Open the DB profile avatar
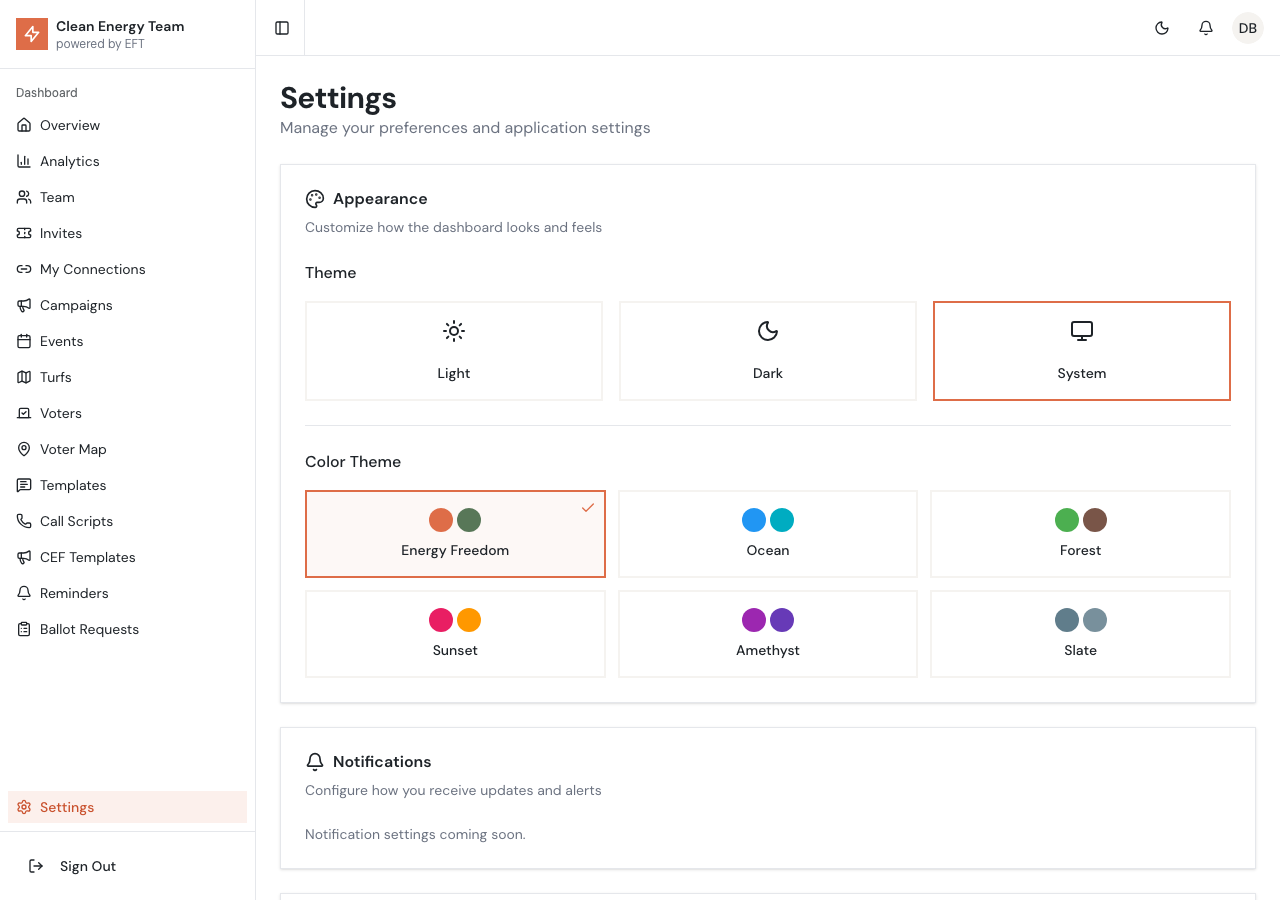Viewport: 1280px width, 900px height. pyautogui.click(x=1247, y=28)
